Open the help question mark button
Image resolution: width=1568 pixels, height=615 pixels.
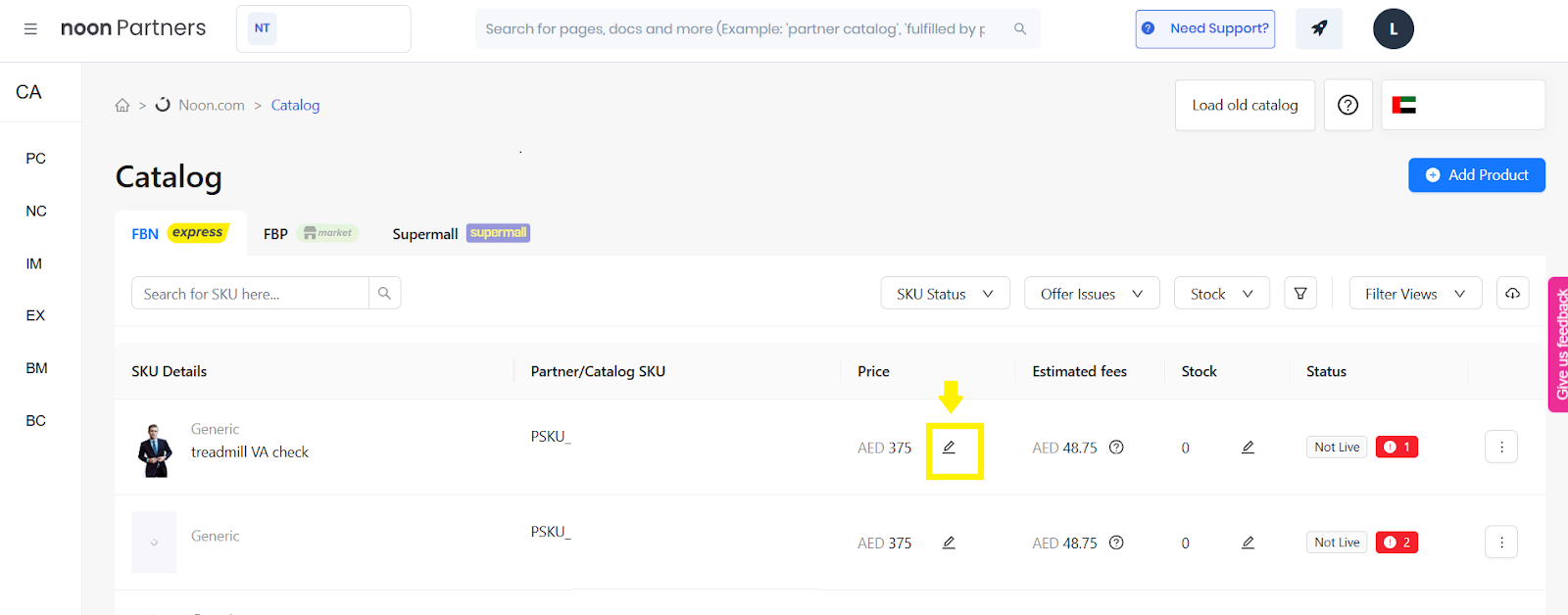click(1348, 105)
